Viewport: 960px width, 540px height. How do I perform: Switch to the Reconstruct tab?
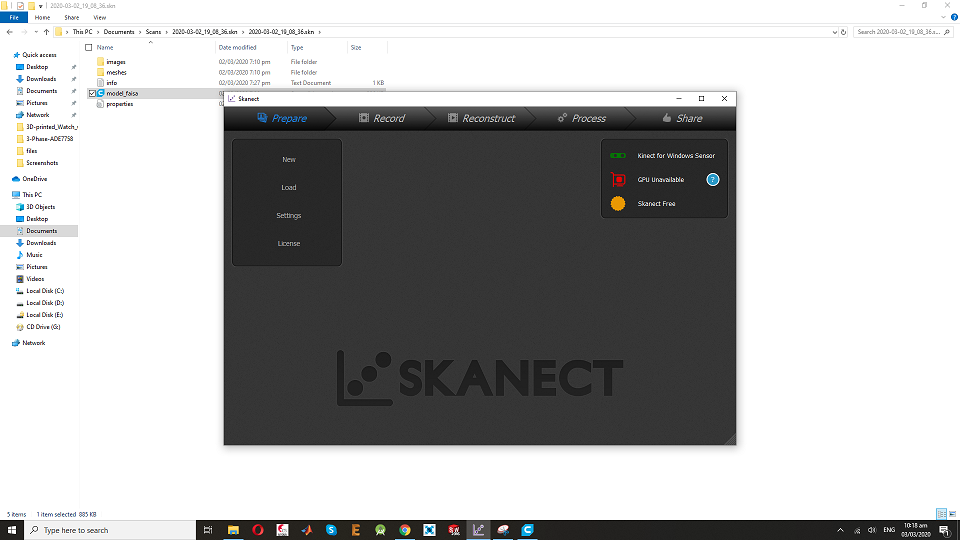[481, 118]
